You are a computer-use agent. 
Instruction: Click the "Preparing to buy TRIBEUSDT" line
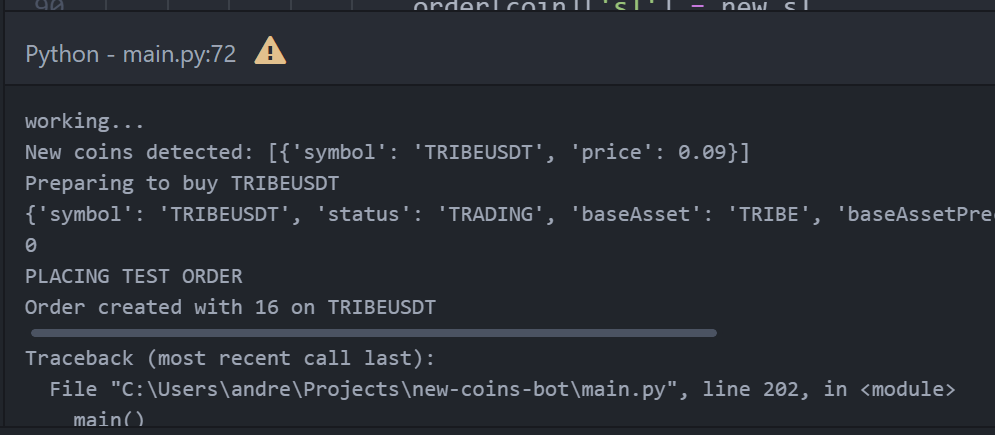[x=182, y=183]
